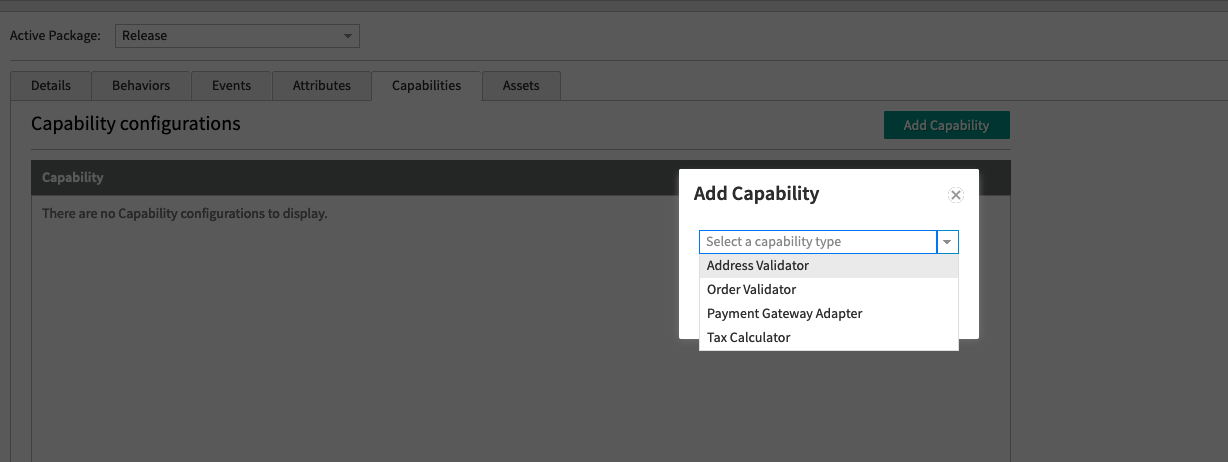Switch to the Behaviors tab
Image resolution: width=1228 pixels, height=462 pixels.
coord(141,86)
